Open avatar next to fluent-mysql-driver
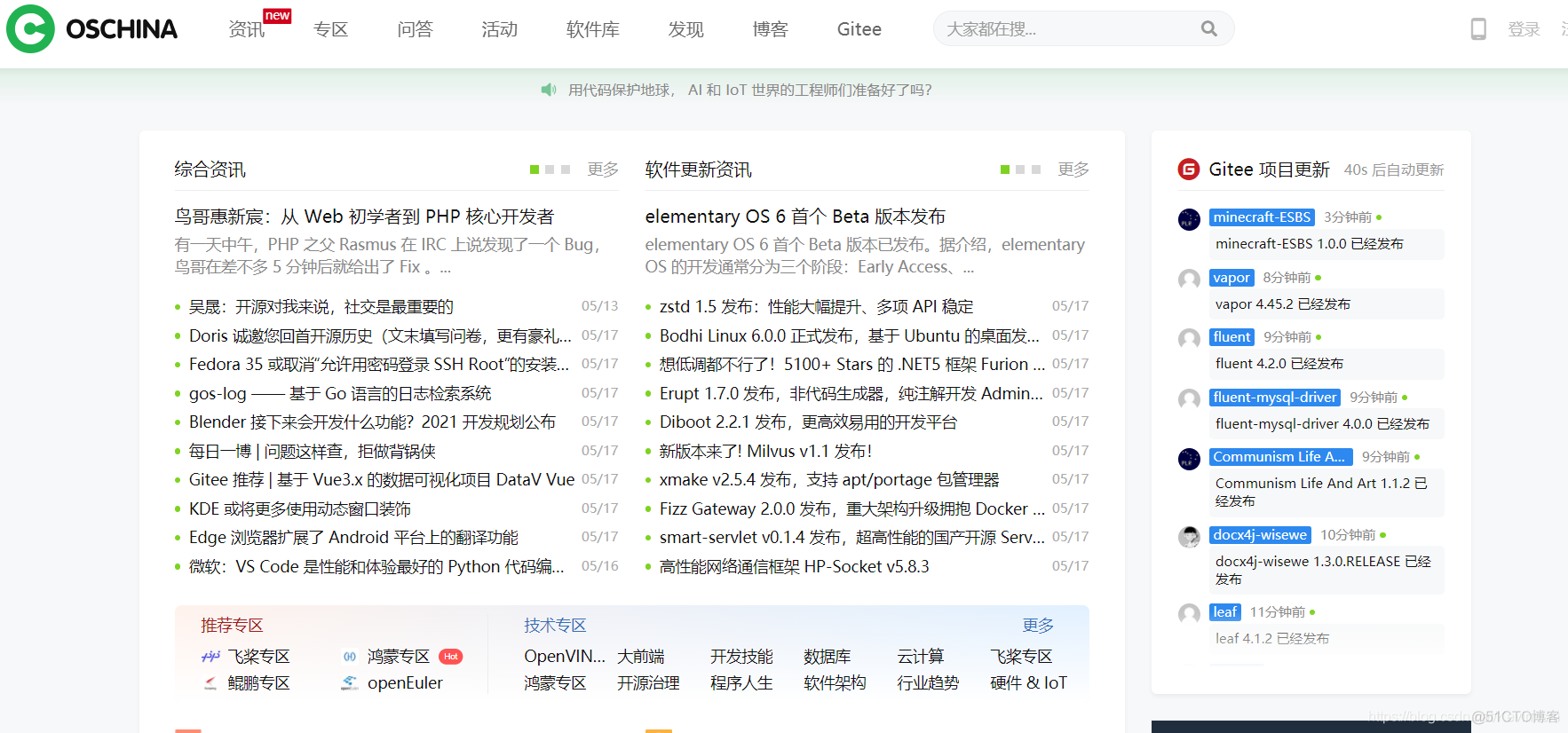 (x=1189, y=399)
